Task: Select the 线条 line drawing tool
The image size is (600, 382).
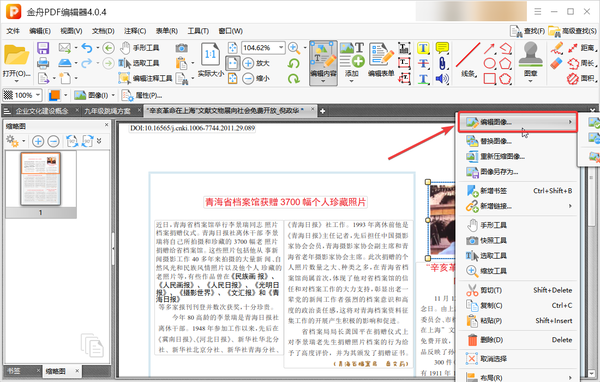Action: coord(468,60)
